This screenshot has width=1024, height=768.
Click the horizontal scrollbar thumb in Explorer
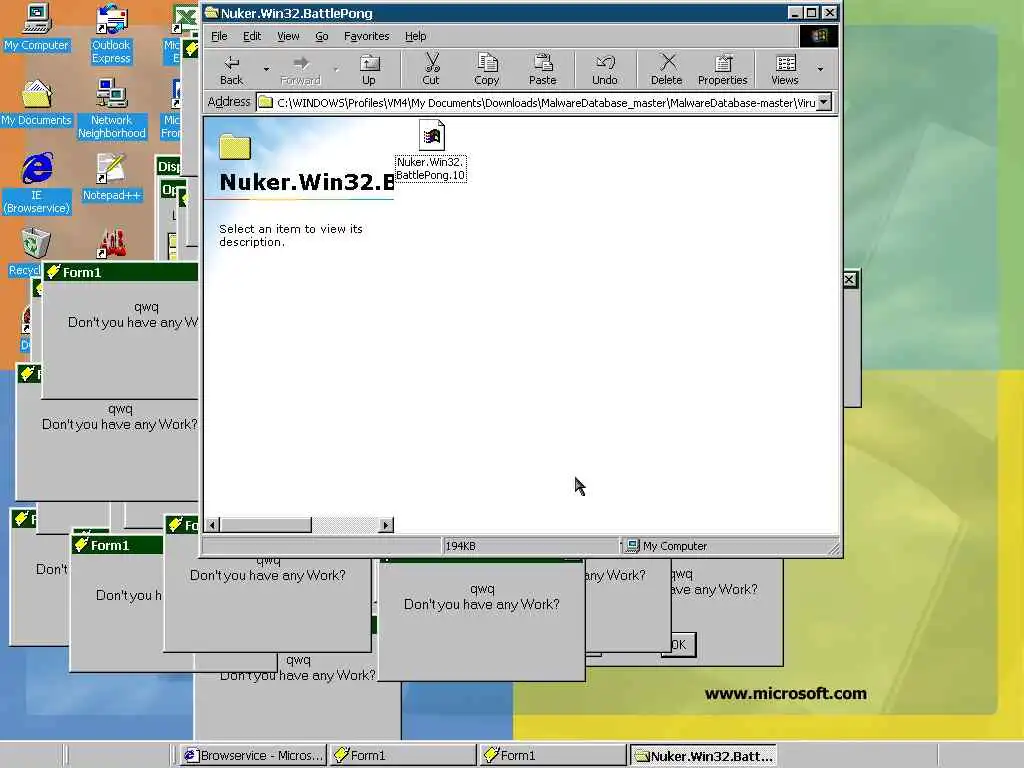point(266,524)
